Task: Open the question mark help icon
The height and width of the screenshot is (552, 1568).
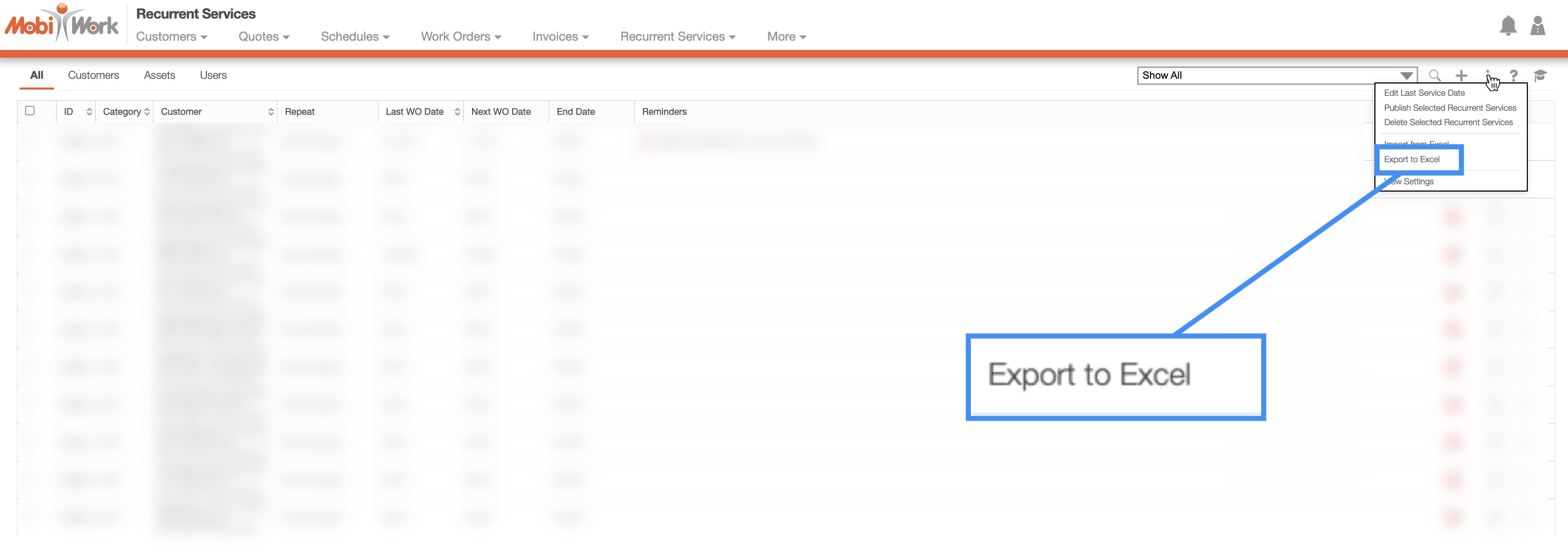Action: [1513, 76]
